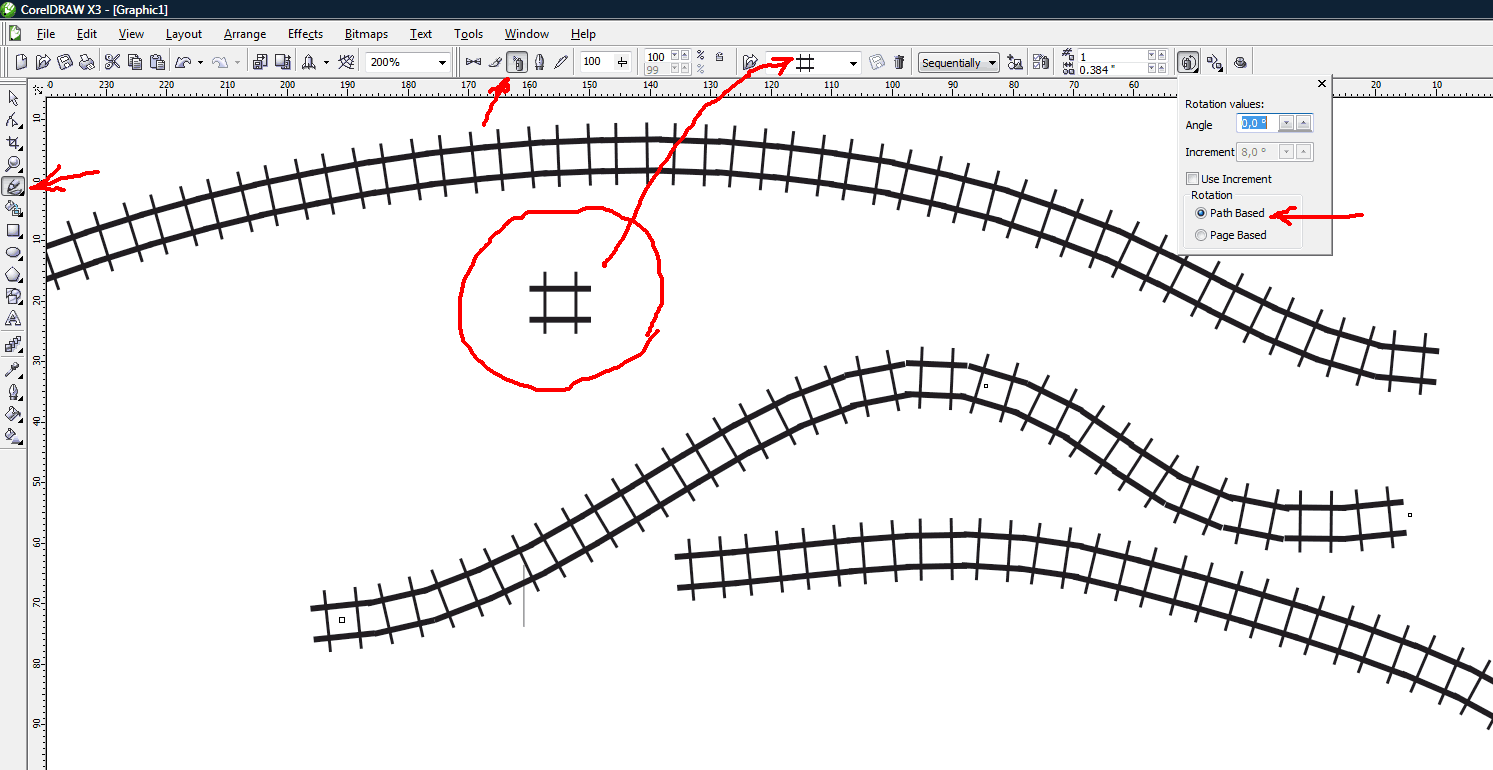Select the Pick tool in the toolbox
The image size is (1493, 770).
point(13,98)
